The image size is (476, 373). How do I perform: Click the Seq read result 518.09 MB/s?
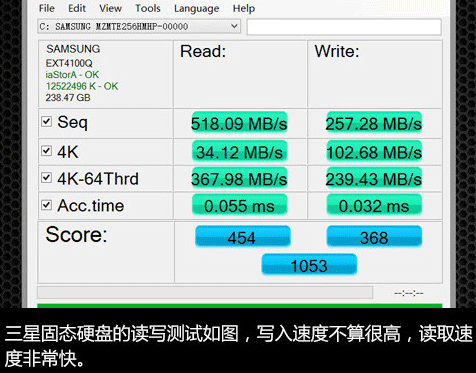(239, 123)
